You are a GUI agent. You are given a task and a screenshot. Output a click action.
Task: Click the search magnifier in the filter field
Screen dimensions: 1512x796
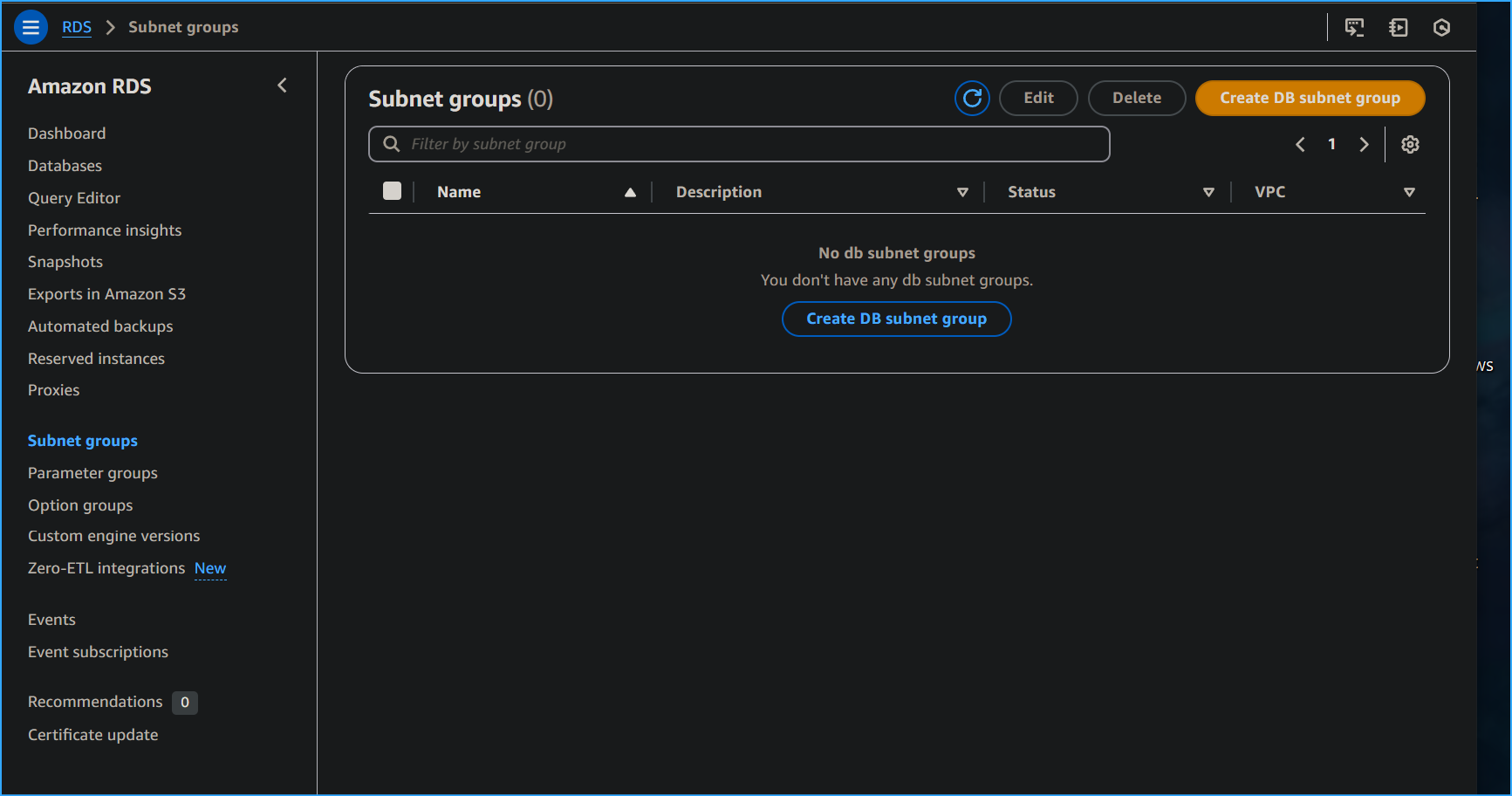pyautogui.click(x=391, y=143)
